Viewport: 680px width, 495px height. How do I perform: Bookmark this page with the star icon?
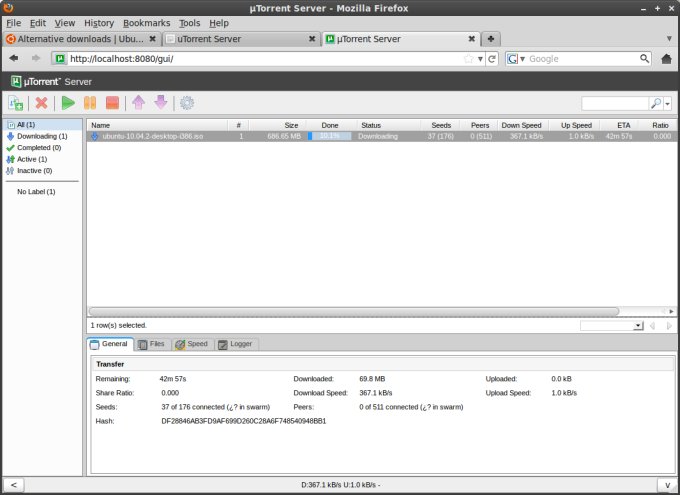point(468,59)
